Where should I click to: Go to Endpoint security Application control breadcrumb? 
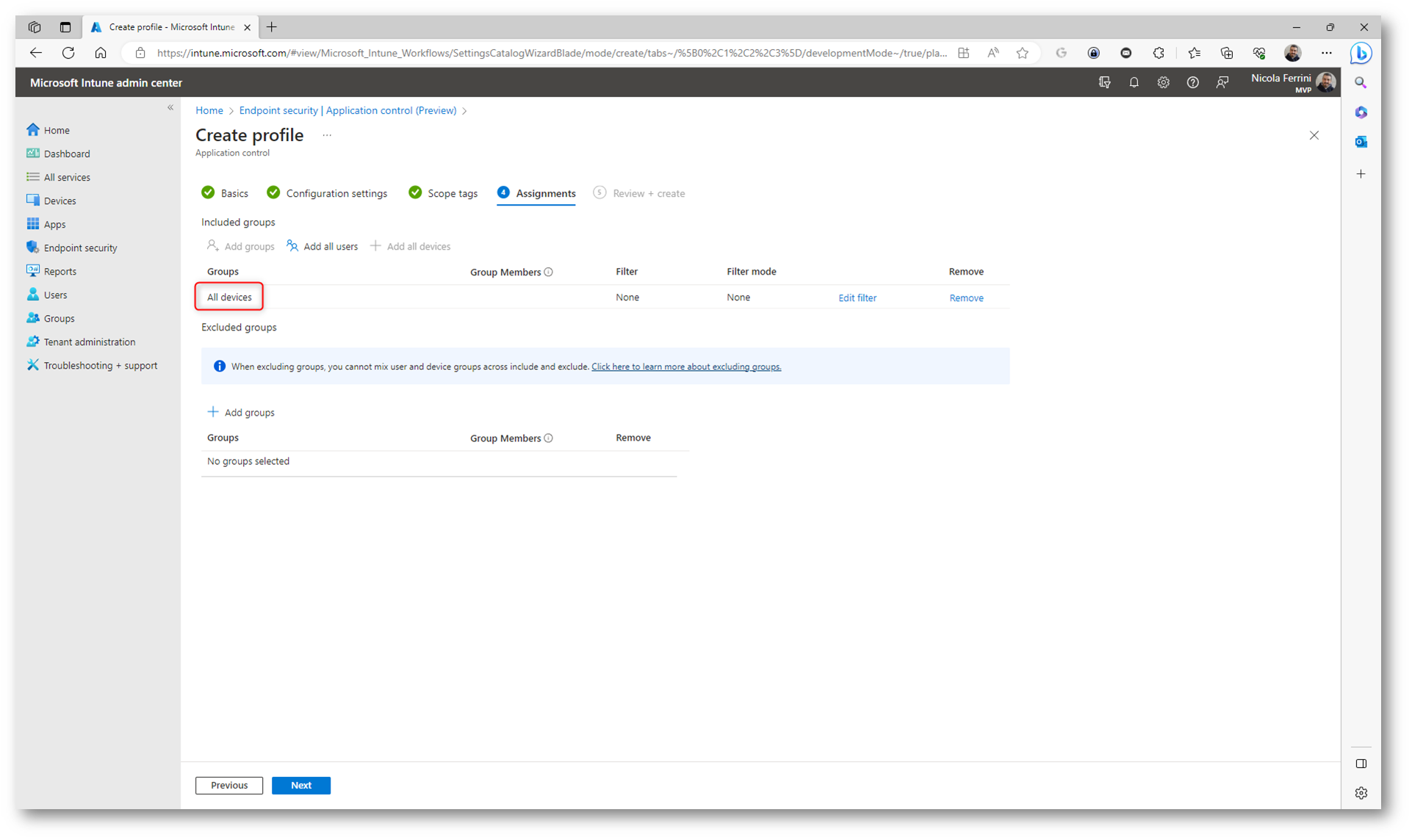[x=347, y=110]
